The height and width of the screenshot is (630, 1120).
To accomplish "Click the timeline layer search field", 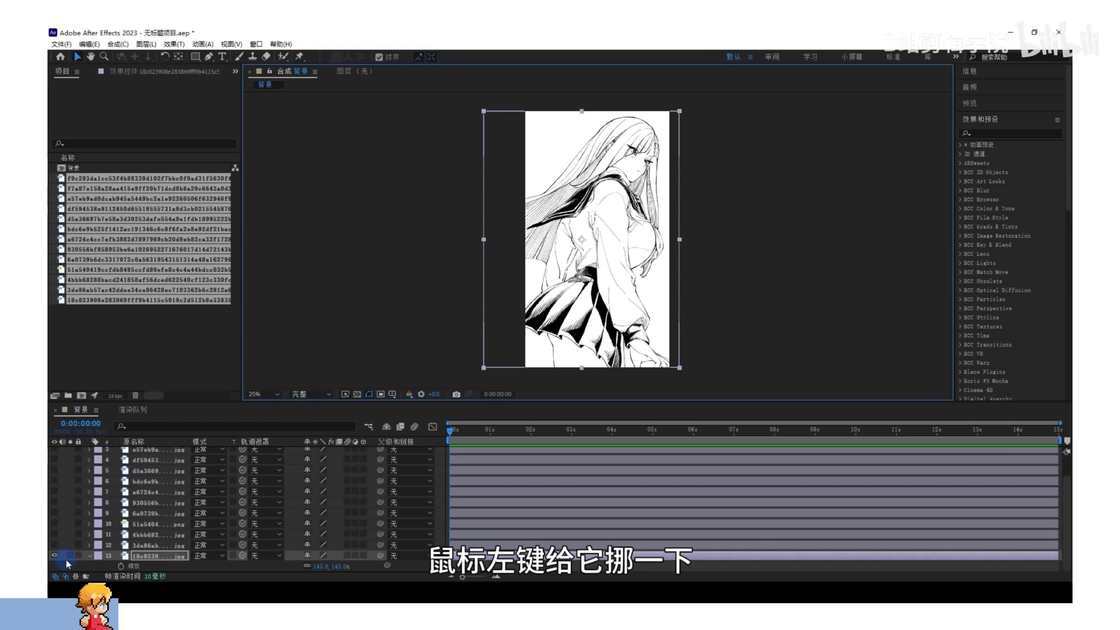I will pos(236,426).
